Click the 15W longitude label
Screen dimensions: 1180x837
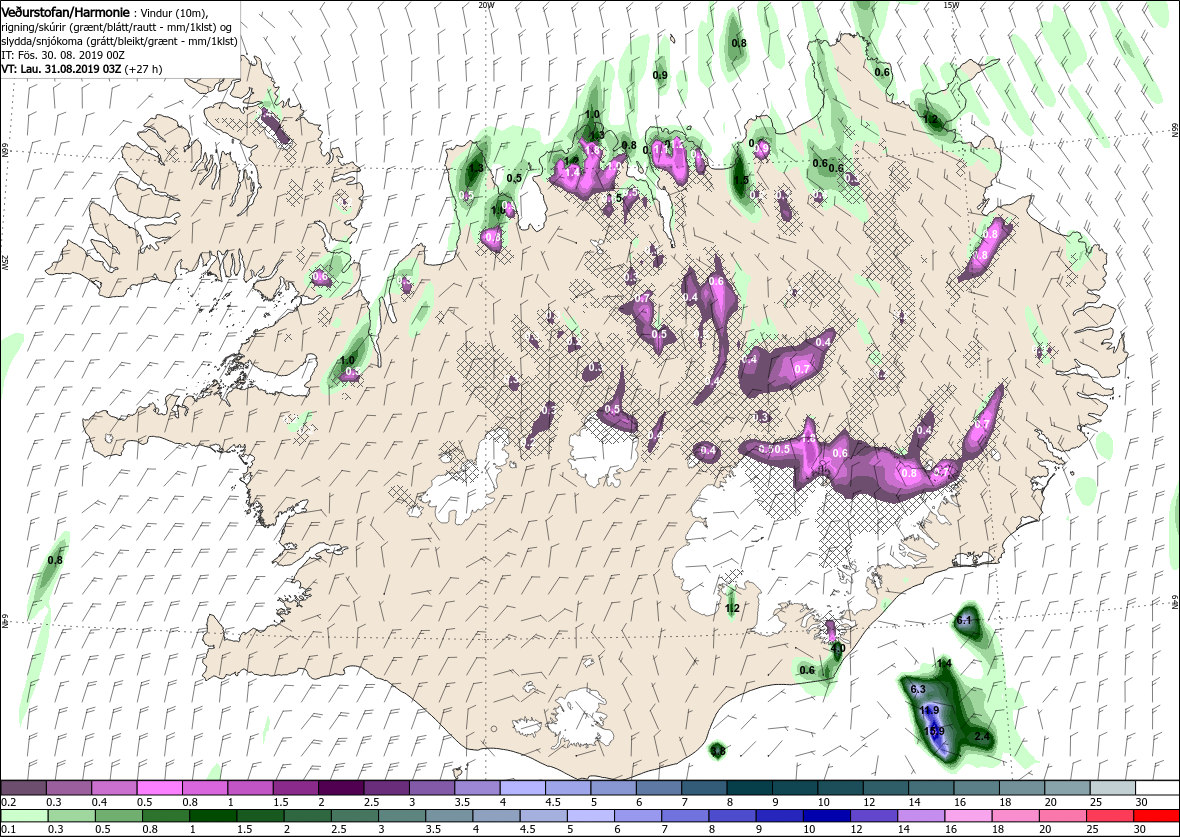pos(950,5)
